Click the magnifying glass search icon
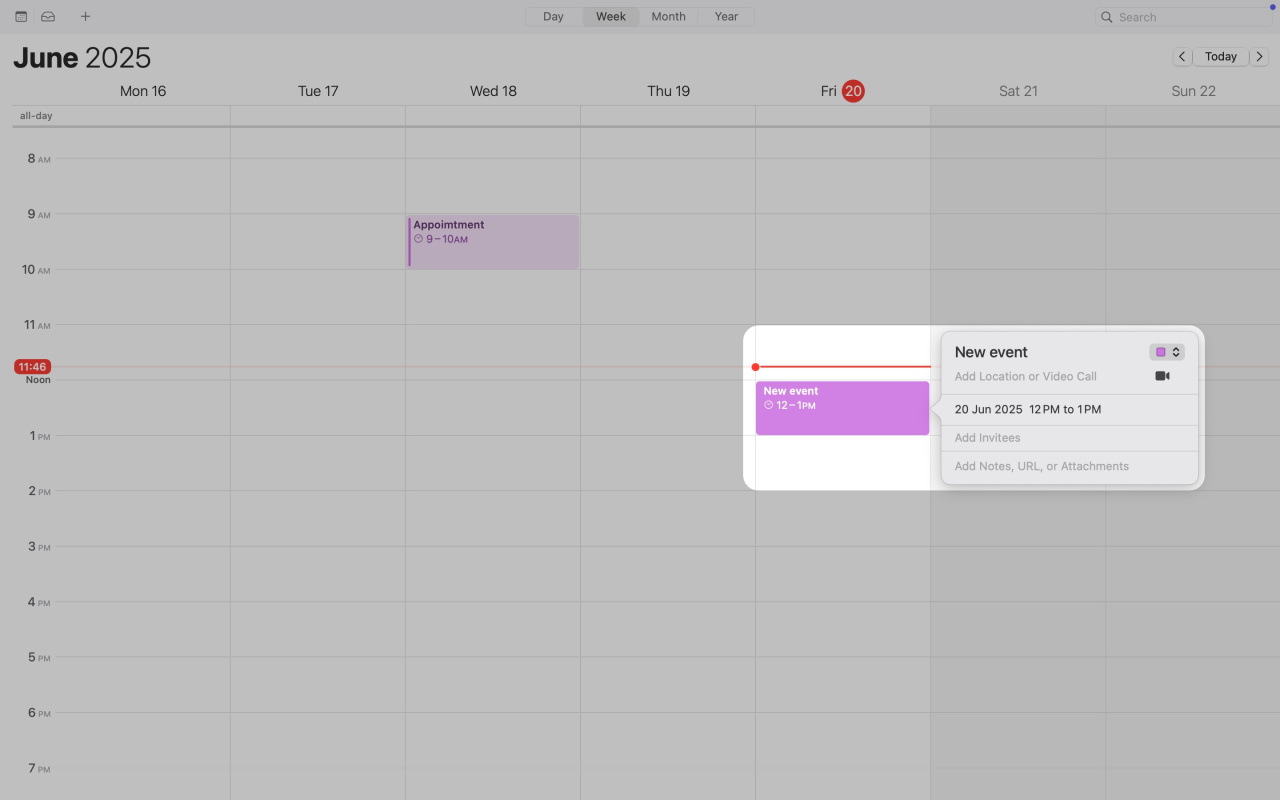This screenshot has width=1280, height=800. coord(1106,17)
